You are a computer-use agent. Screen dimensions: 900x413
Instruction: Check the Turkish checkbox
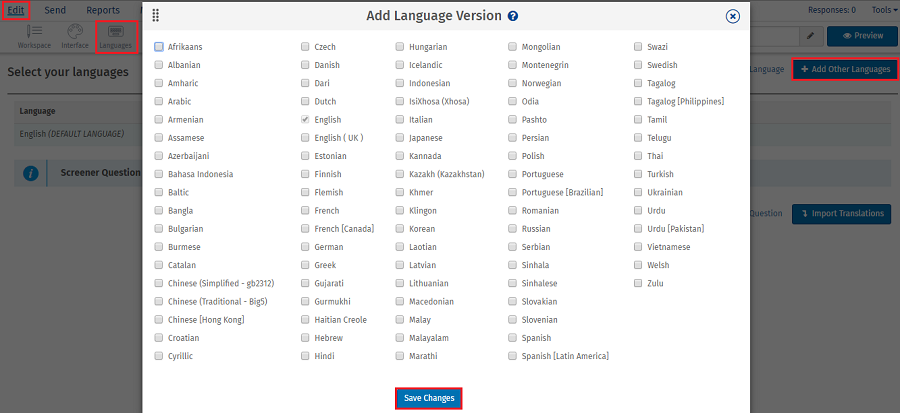click(638, 174)
